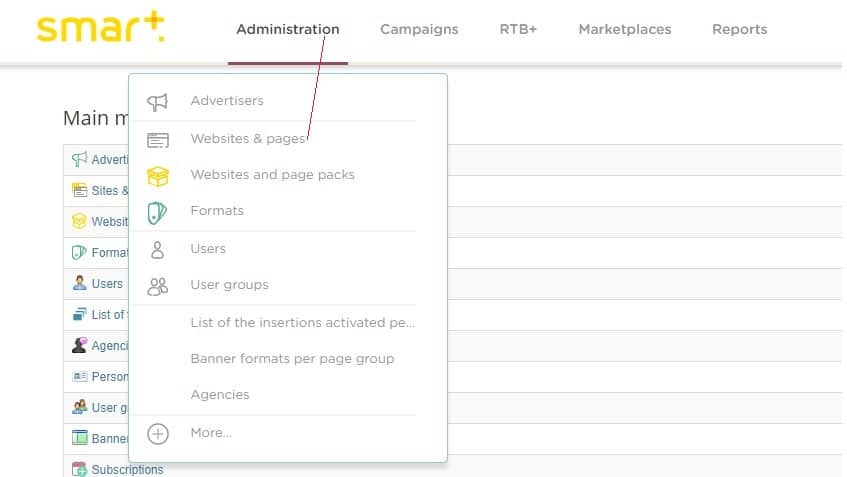The image size is (847, 477).
Task: Click the green Banner row icon in main list
Action: 80,438
